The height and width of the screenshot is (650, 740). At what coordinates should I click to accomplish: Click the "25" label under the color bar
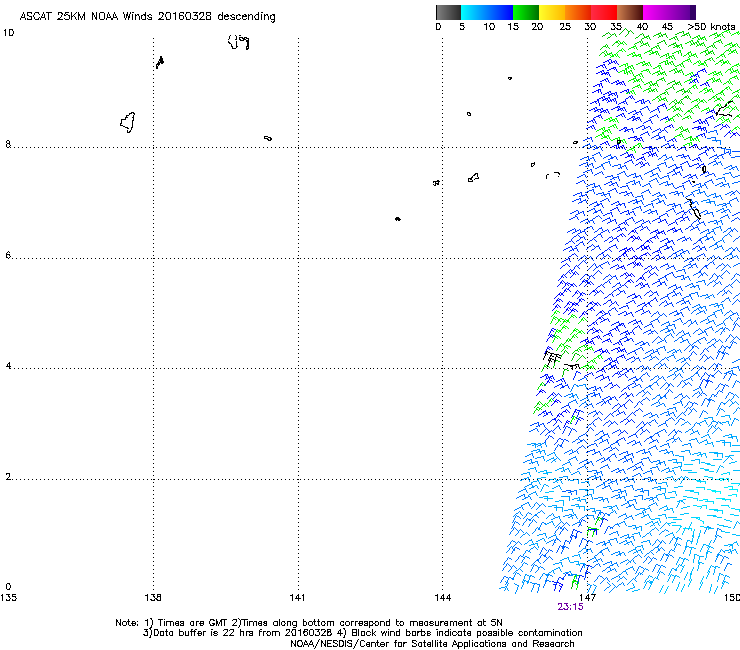[565, 27]
